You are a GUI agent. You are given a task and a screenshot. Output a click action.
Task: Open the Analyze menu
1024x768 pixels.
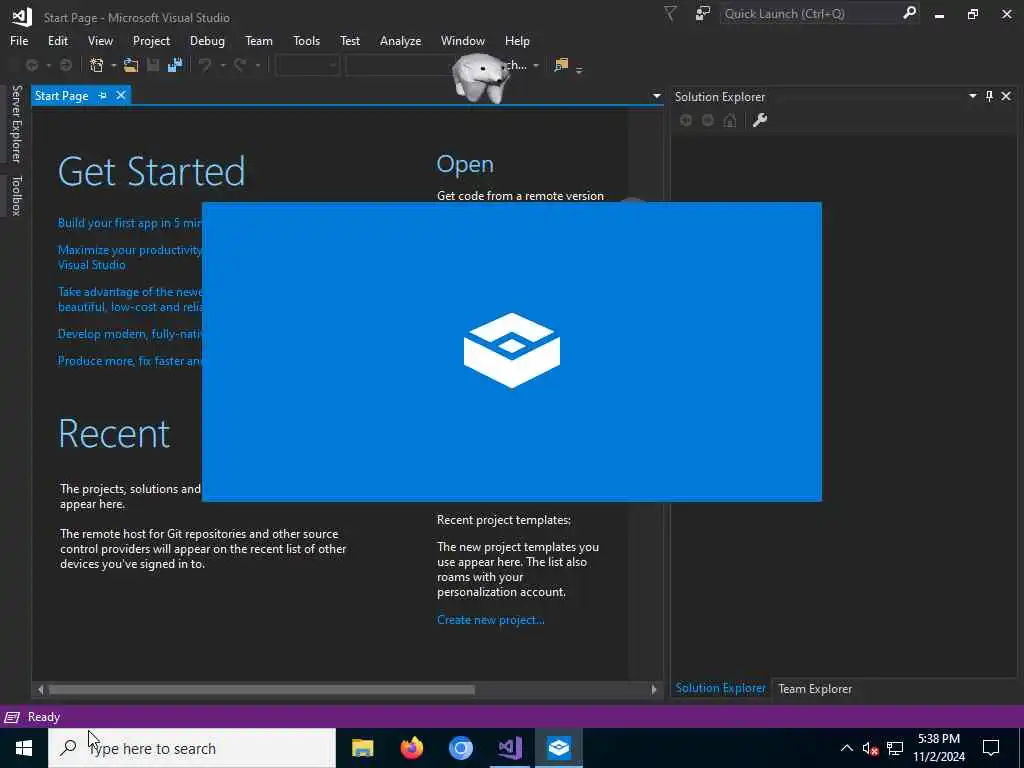(x=400, y=40)
